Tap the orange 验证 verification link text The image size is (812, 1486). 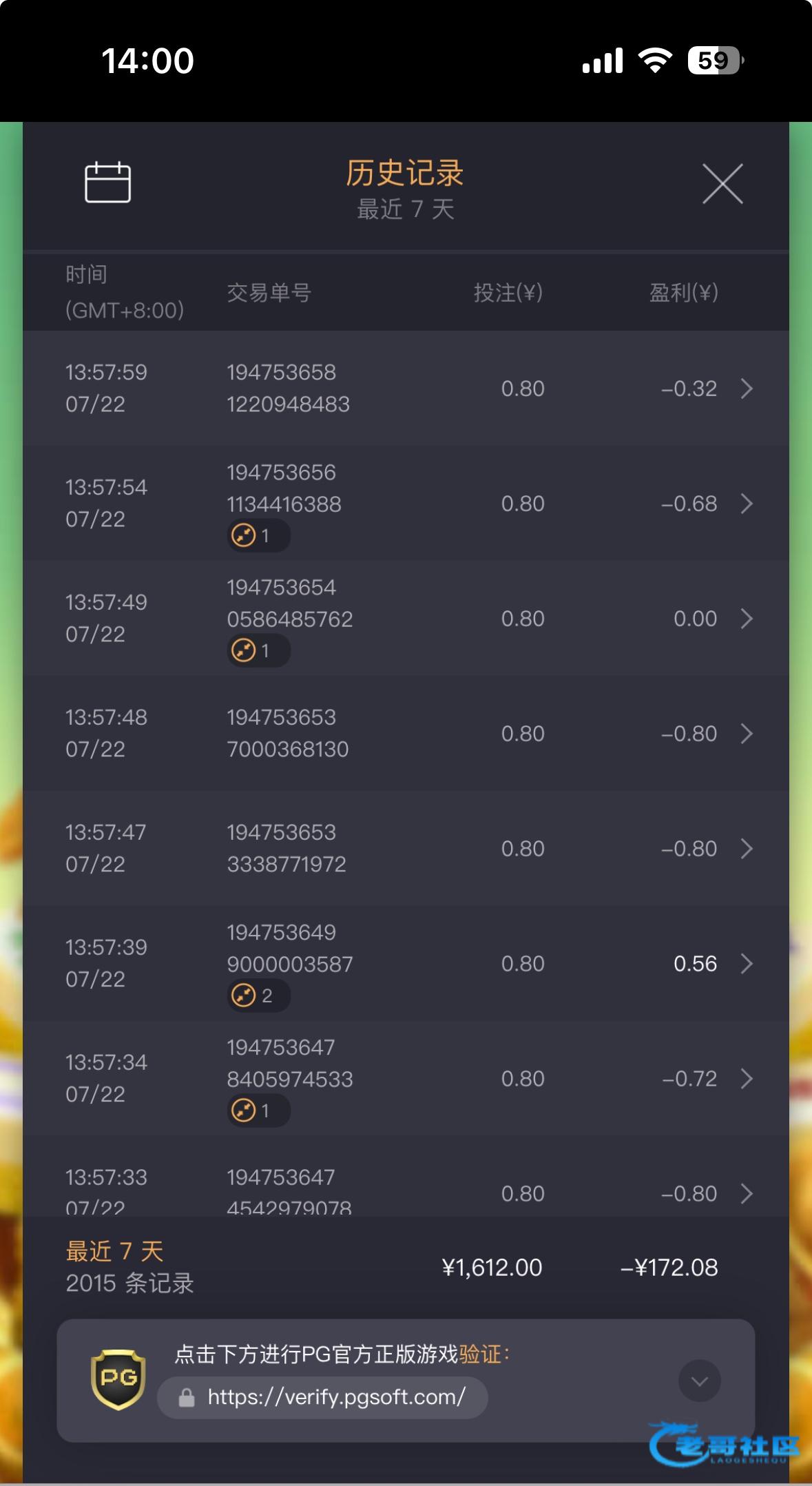coord(480,1354)
